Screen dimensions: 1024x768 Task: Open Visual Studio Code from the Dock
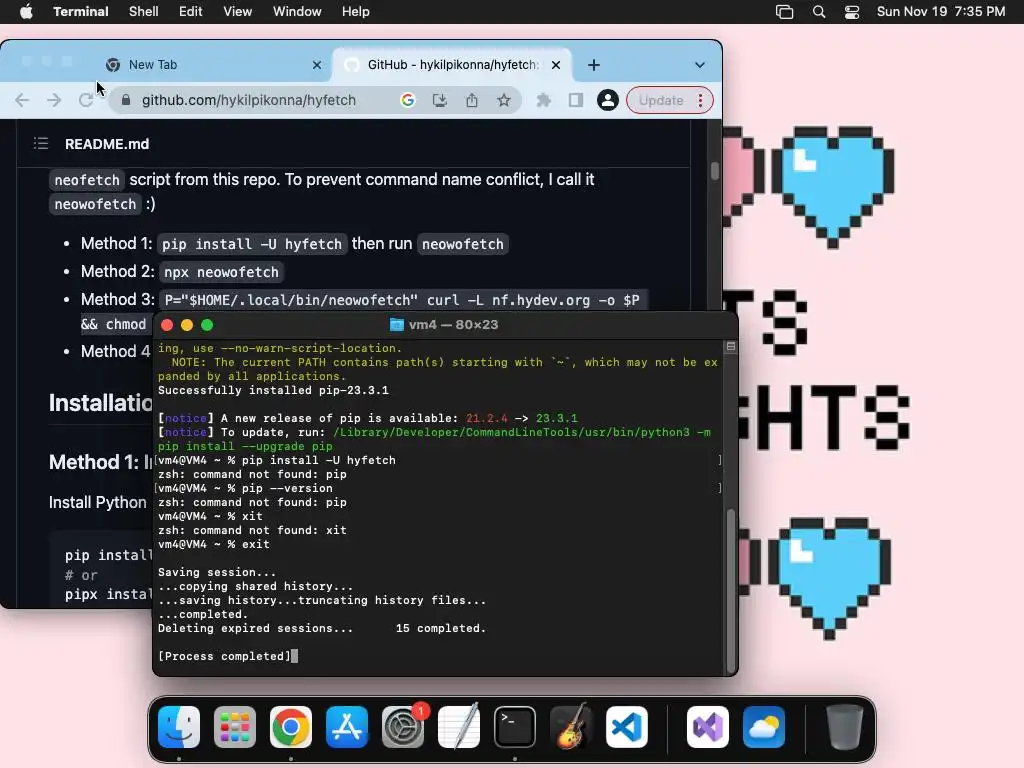627,727
